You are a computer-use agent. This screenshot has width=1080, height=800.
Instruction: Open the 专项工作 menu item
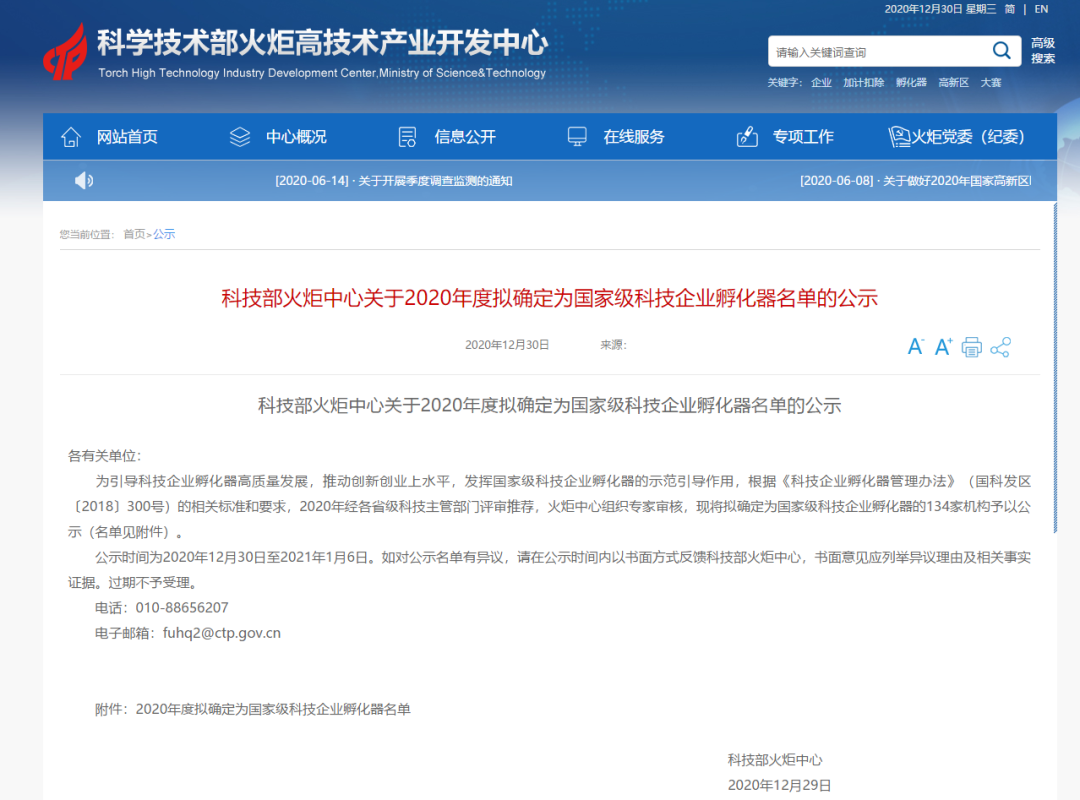[x=803, y=137]
